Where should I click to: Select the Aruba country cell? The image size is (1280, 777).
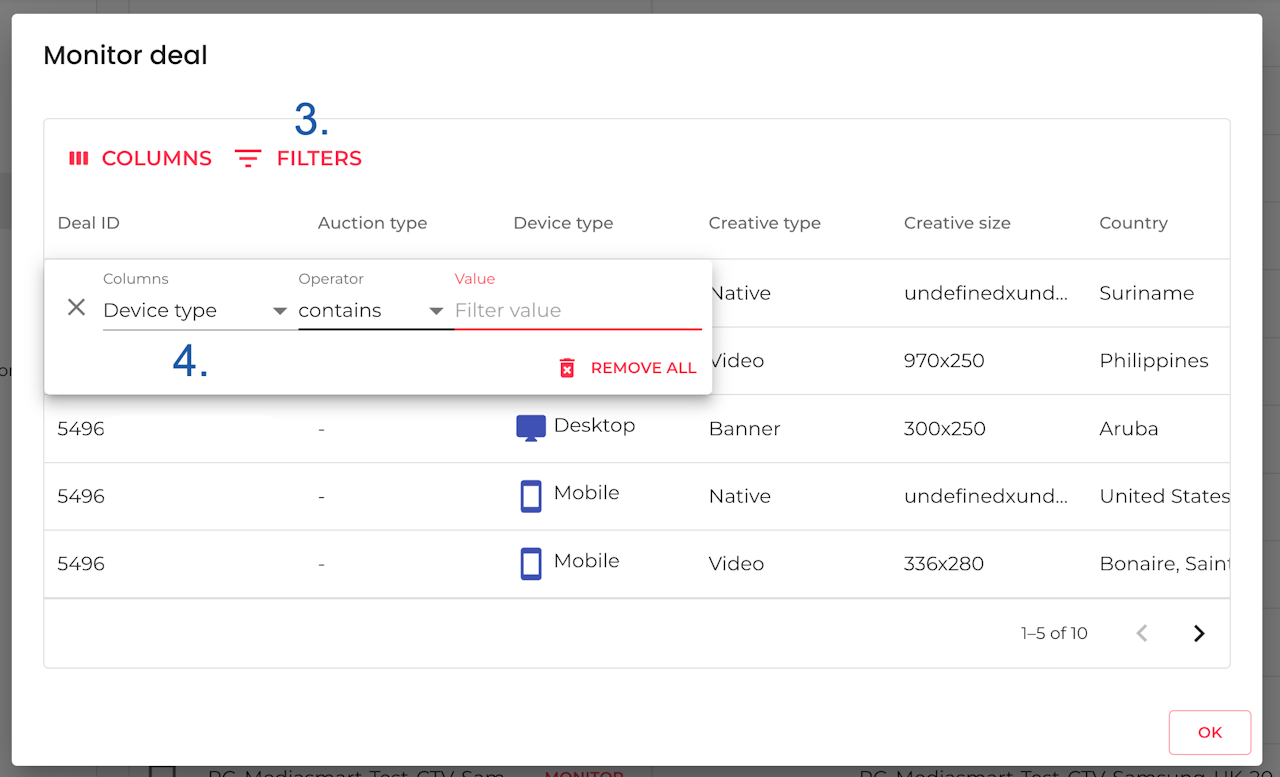point(1129,429)
